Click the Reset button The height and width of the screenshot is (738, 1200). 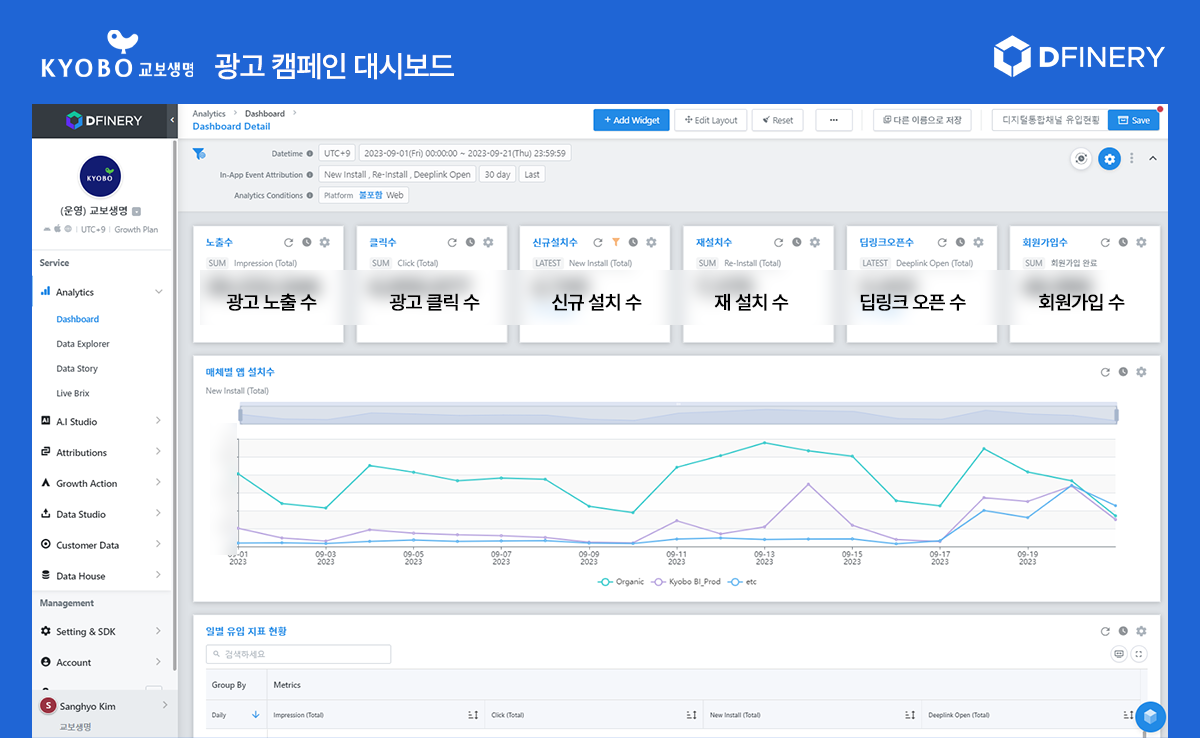pyautogui.click(x=777, y=120)
